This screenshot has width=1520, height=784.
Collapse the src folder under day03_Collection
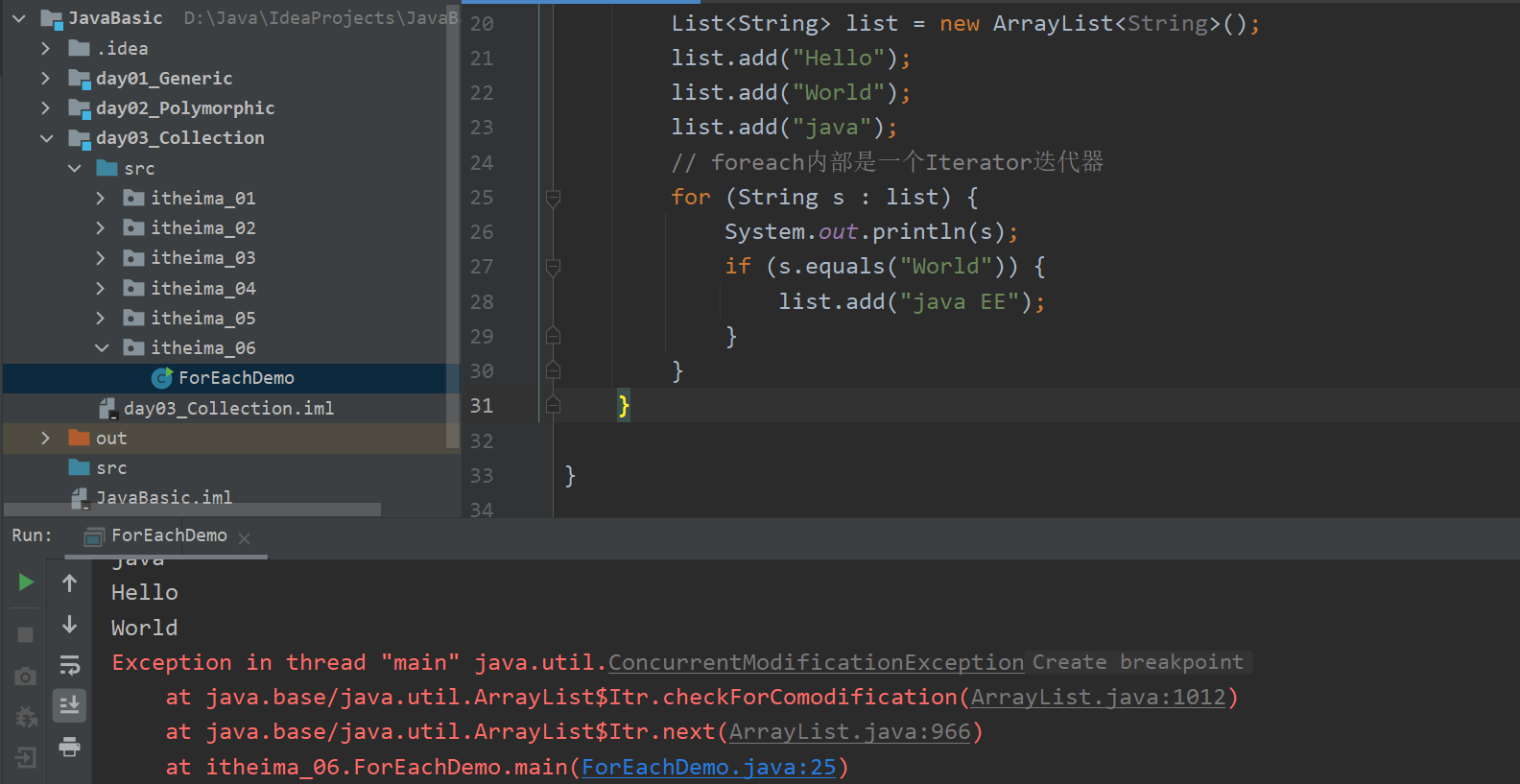pos(74,168)
